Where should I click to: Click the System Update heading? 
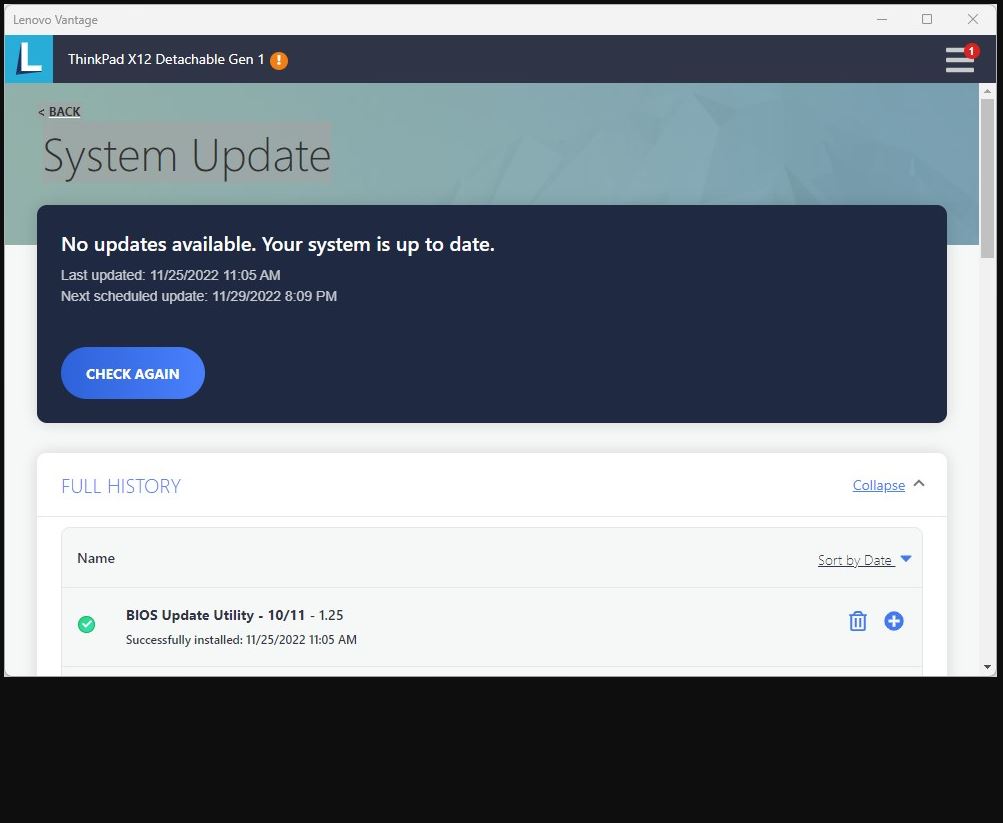click(187, 155)
